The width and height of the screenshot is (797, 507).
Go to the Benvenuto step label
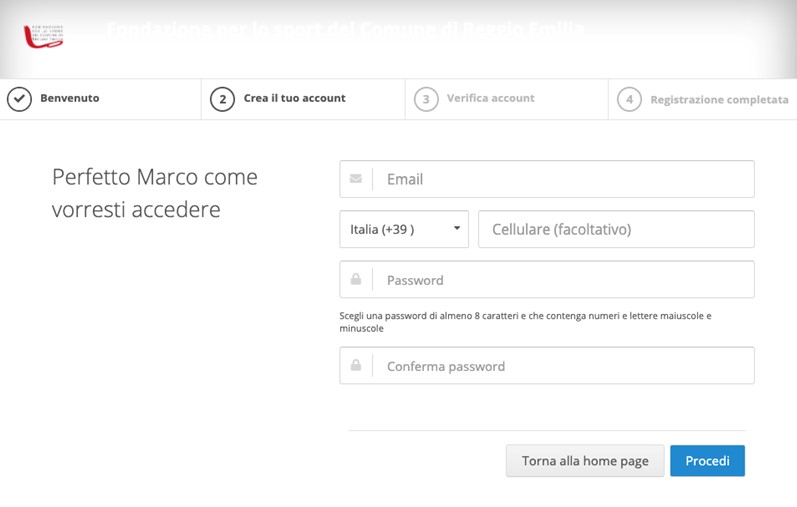pyautogui.click(x=69, y=99)
